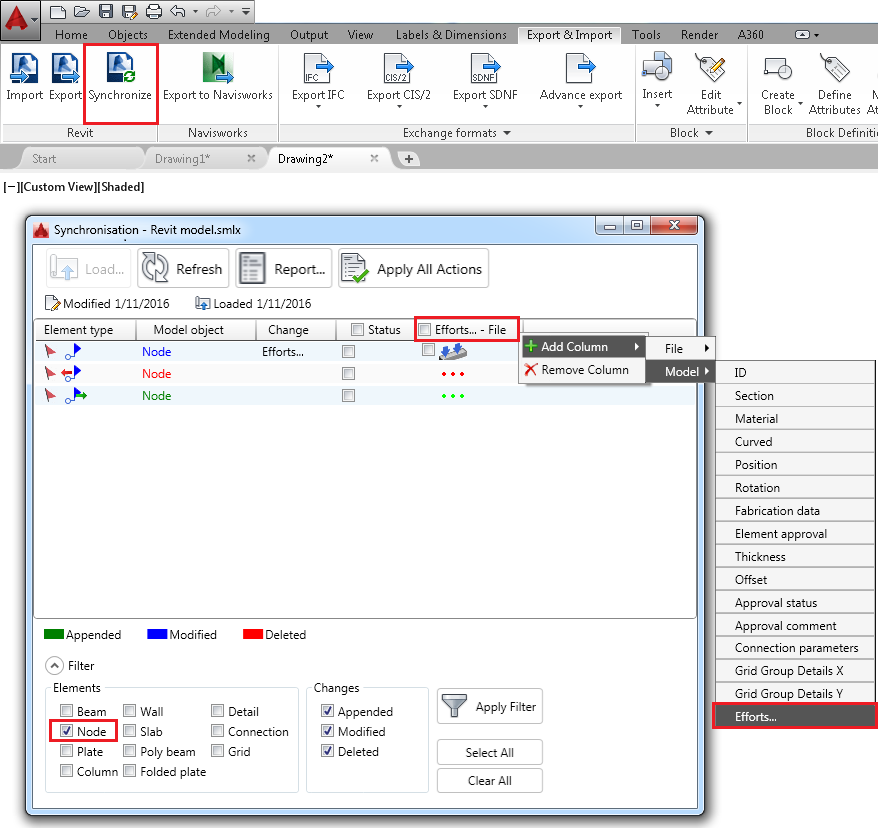Click the Open folder quick access icon
Viewport: 878px width, 828px height.
coord(82,11)
